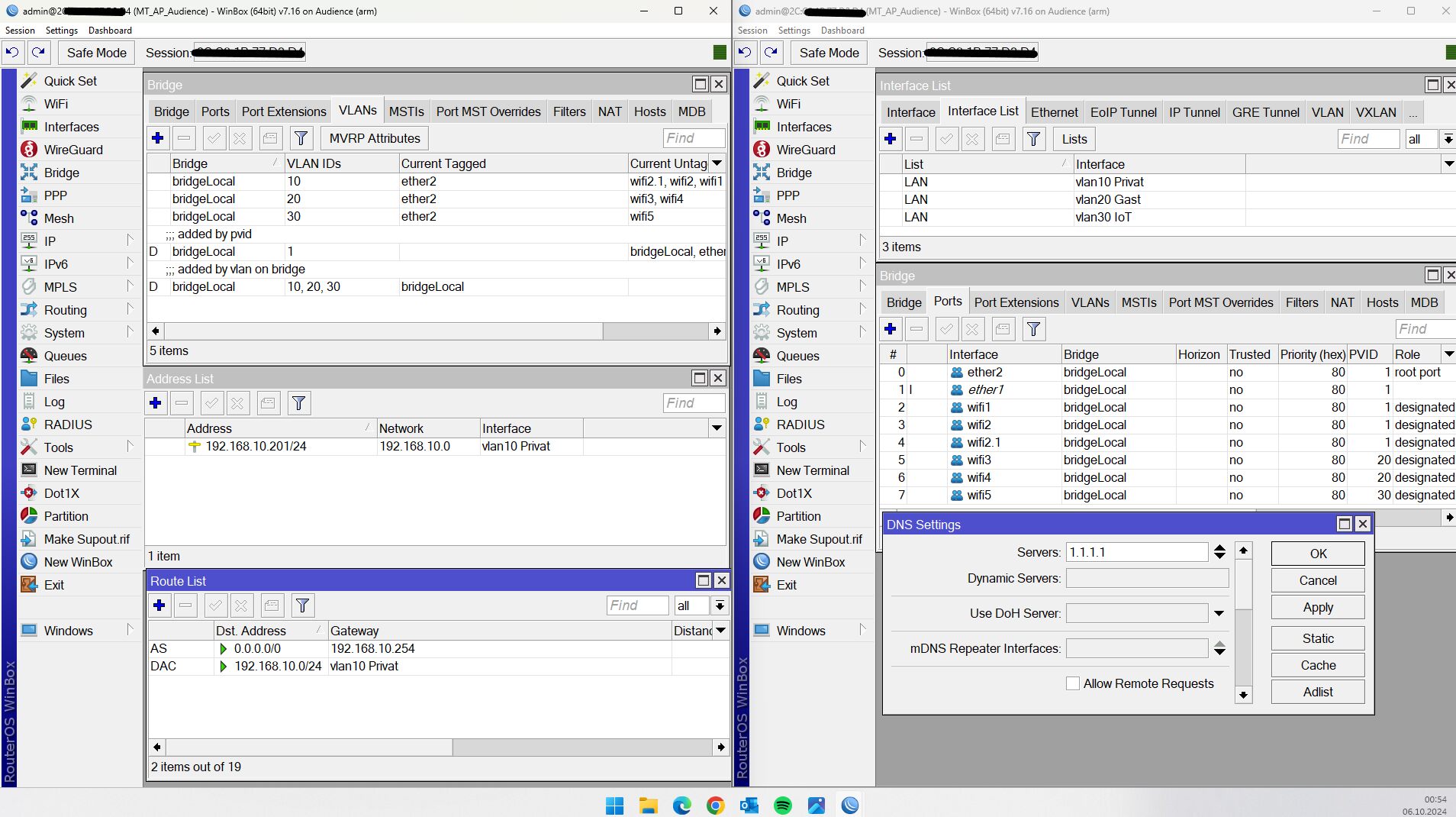The image size is (1456, 817).
Task: Open column dropdown in Interface List table
Action: tap(1448, 164)
